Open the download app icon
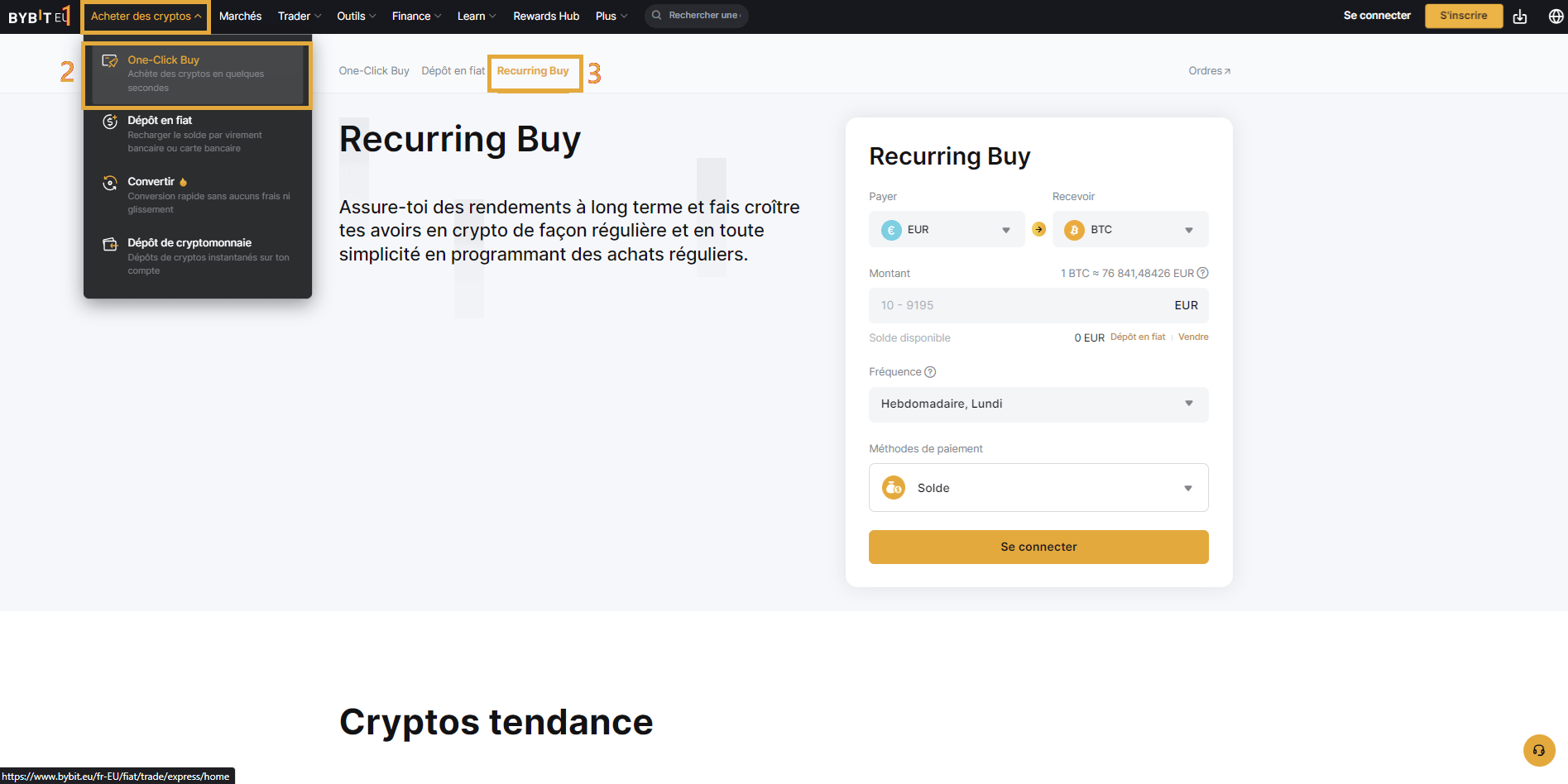Image resolution: width=1568 pixels, height=784 pixels. click(1520, 15)
